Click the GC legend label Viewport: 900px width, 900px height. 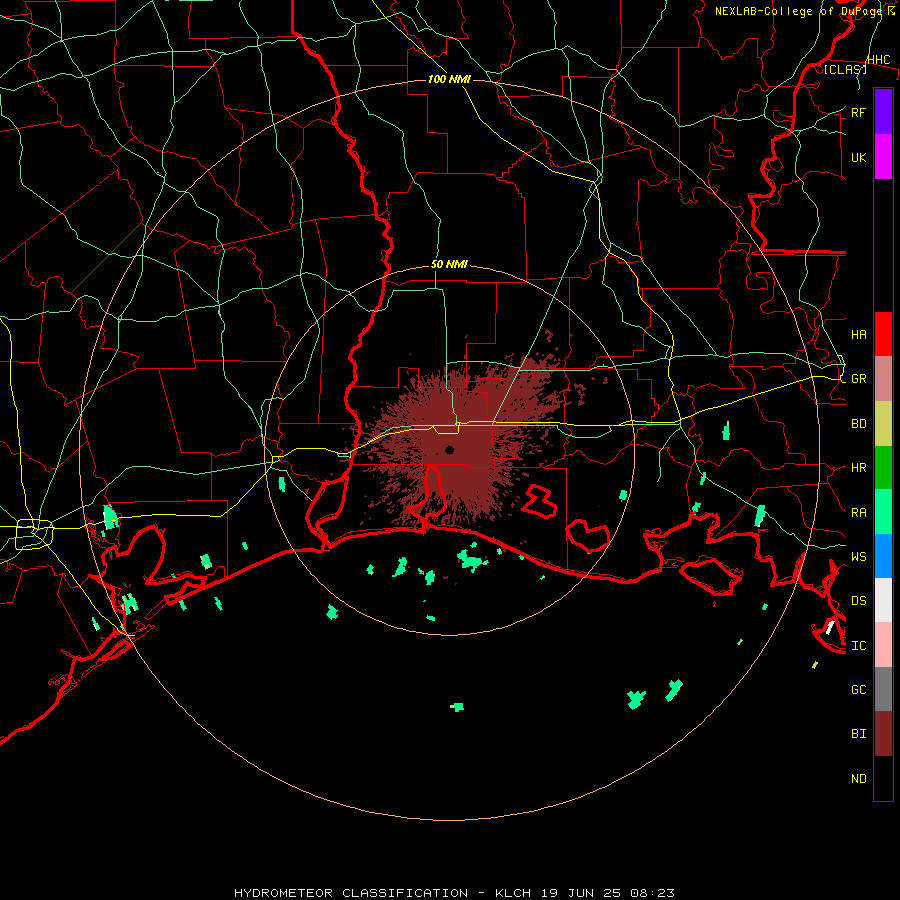[x=858, y=690]
